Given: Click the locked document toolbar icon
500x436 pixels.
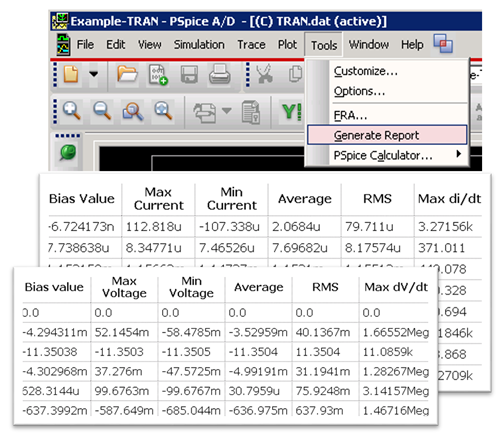Looking at the screenshot, I should click(x=251, y=112).
